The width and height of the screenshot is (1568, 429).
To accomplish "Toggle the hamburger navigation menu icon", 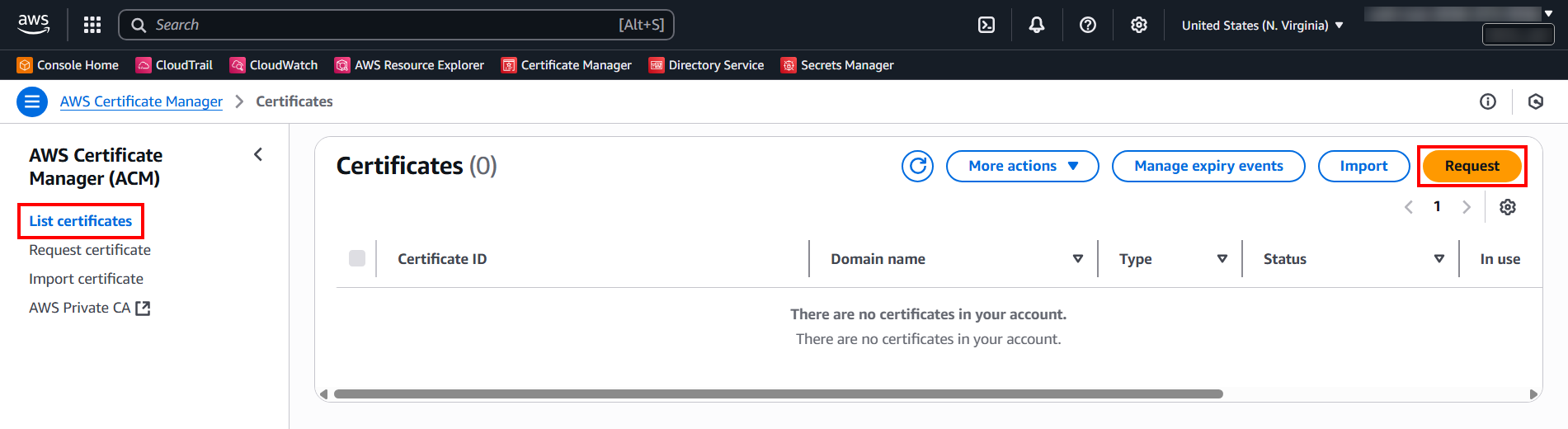I will 32,101.
